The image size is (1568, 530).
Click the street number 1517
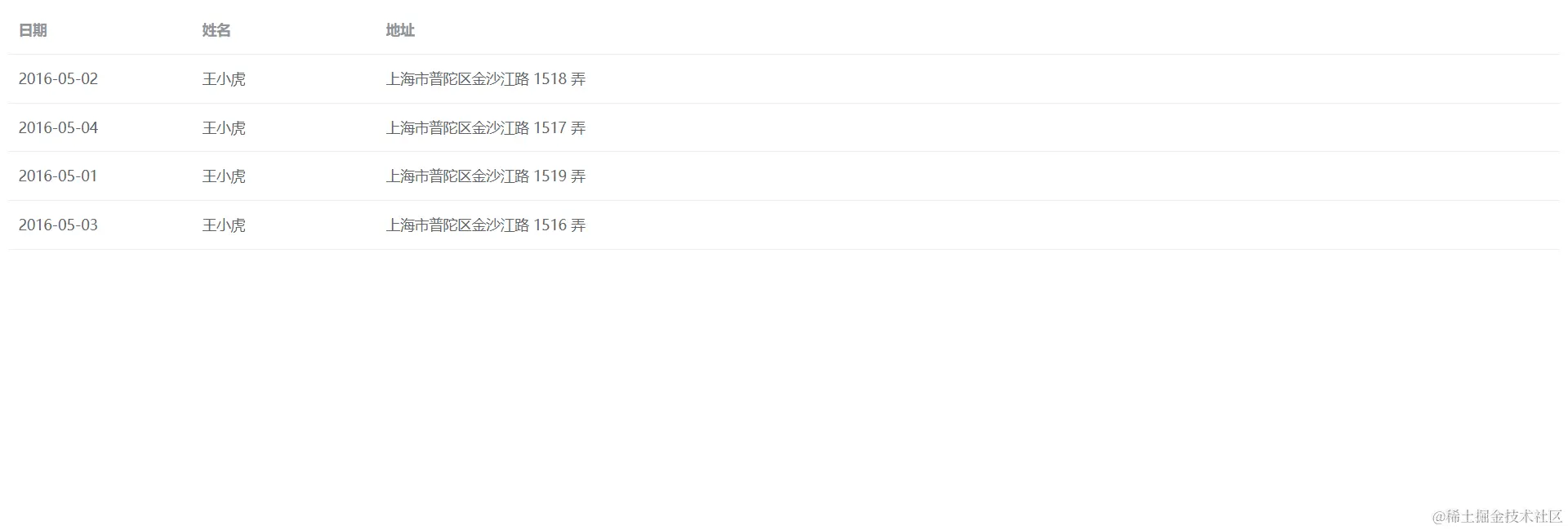(550, 128)
